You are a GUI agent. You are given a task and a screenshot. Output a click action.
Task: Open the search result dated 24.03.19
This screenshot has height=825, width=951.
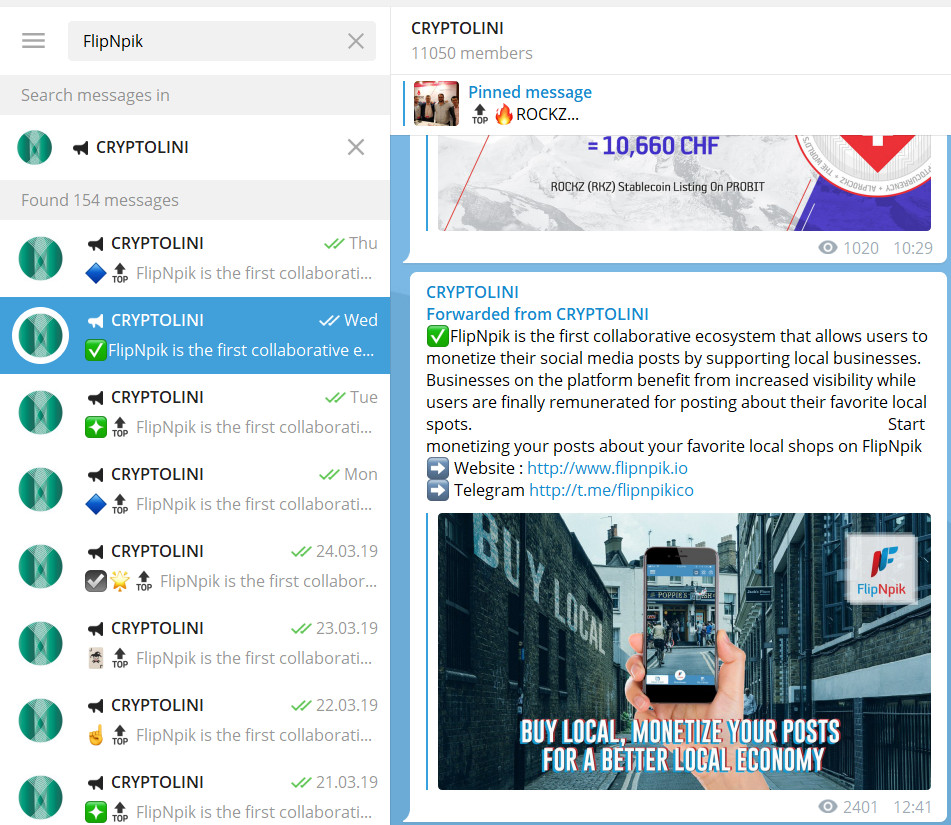195,567
